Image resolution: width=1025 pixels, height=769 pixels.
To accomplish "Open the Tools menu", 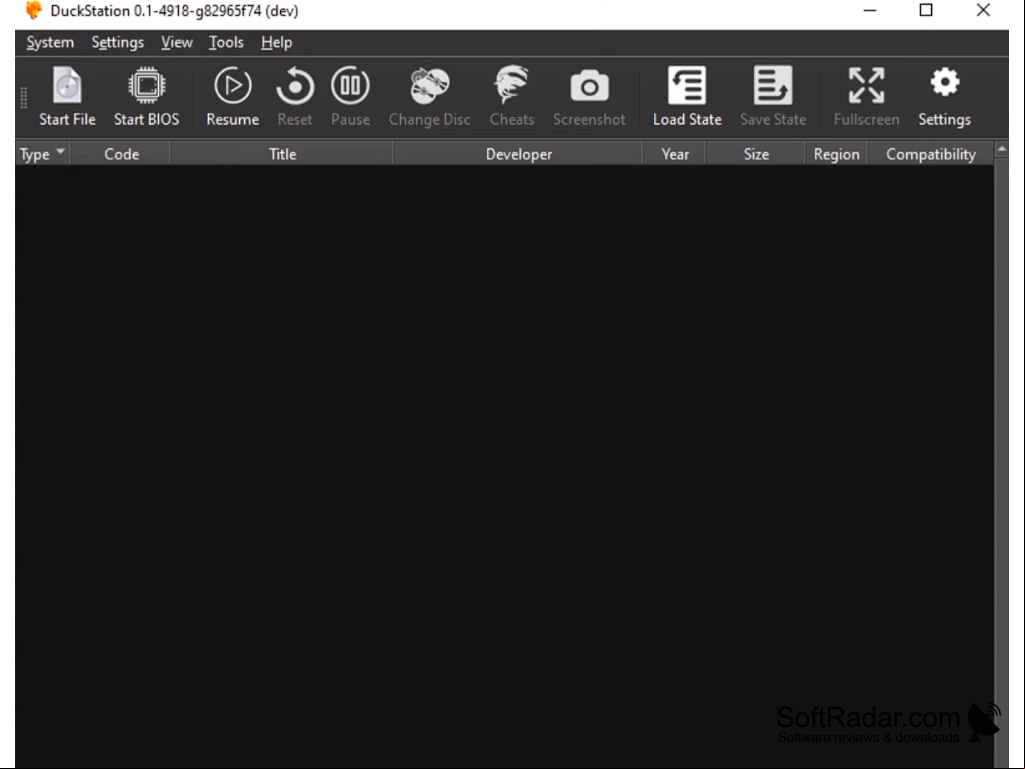I will click(226, 43).
